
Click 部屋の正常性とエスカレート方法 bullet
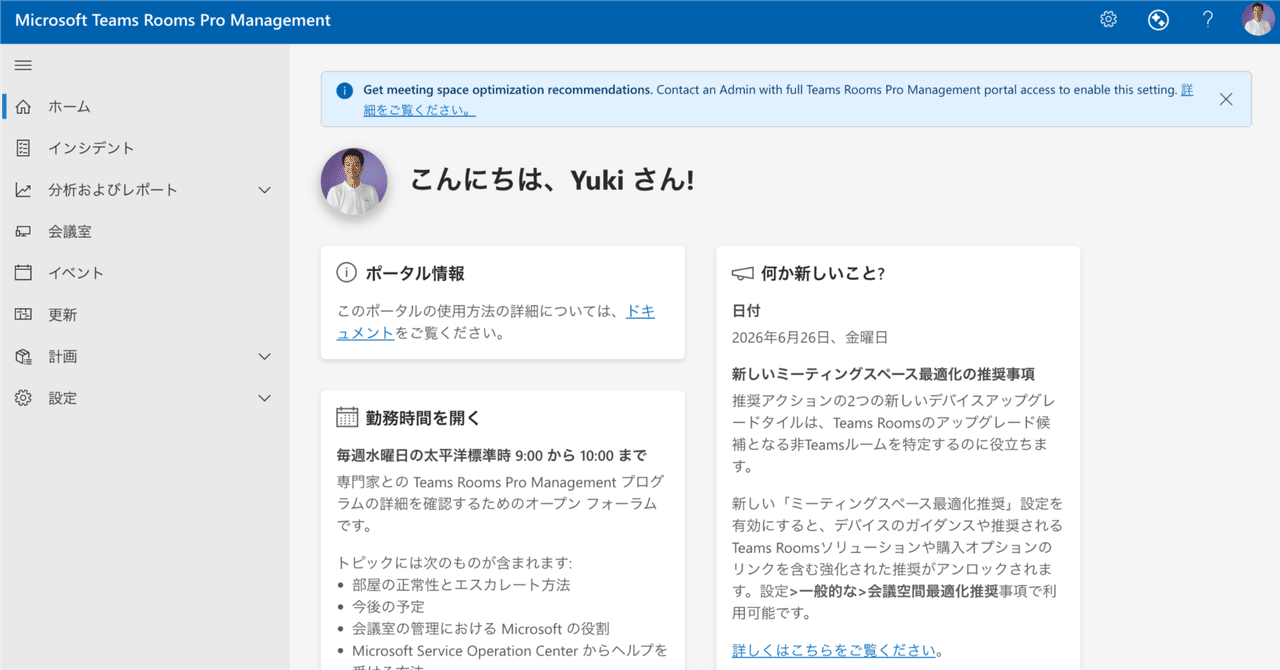461,585
